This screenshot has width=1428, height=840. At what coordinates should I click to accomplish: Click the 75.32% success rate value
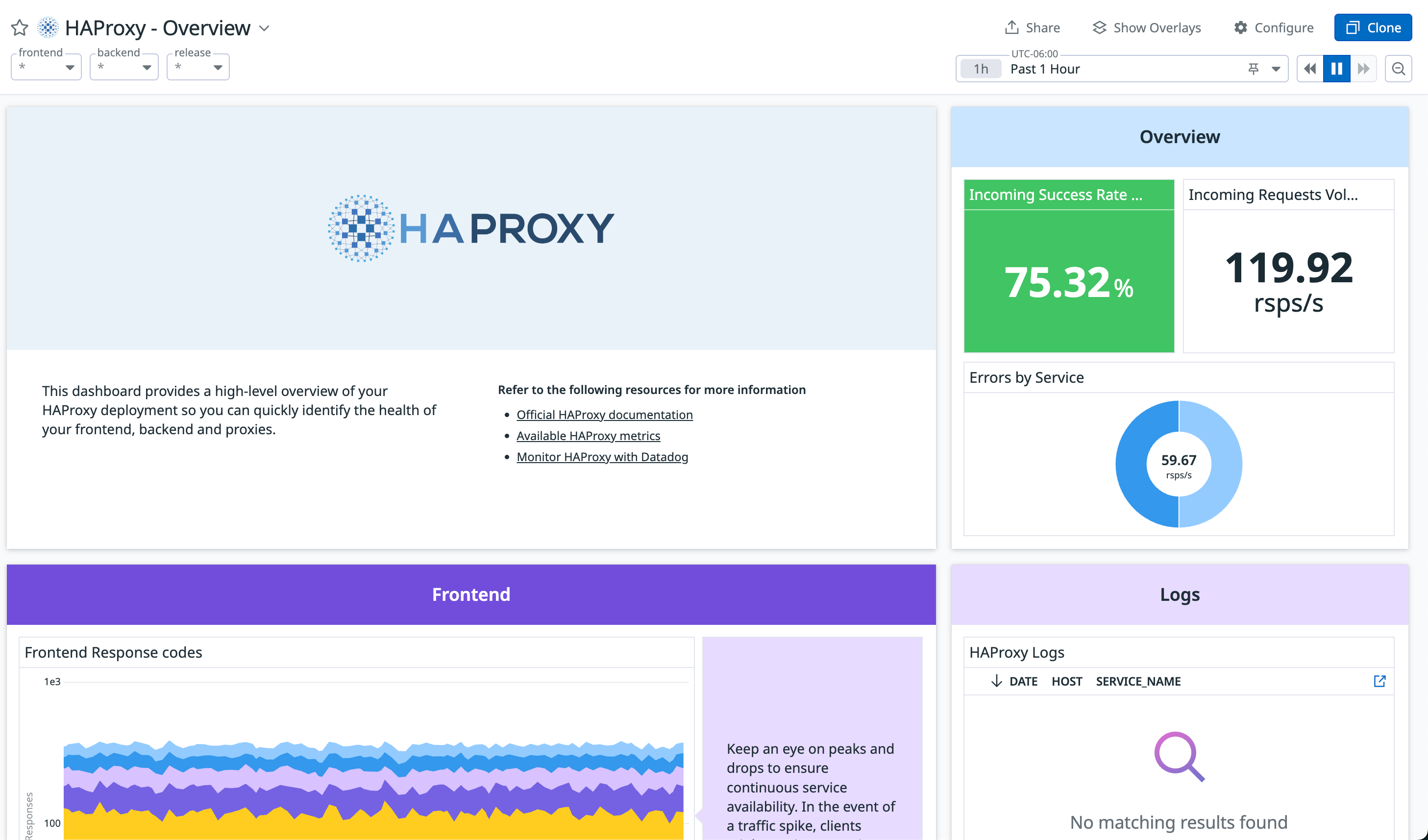pyautogui.click(x=1069, y=282)
